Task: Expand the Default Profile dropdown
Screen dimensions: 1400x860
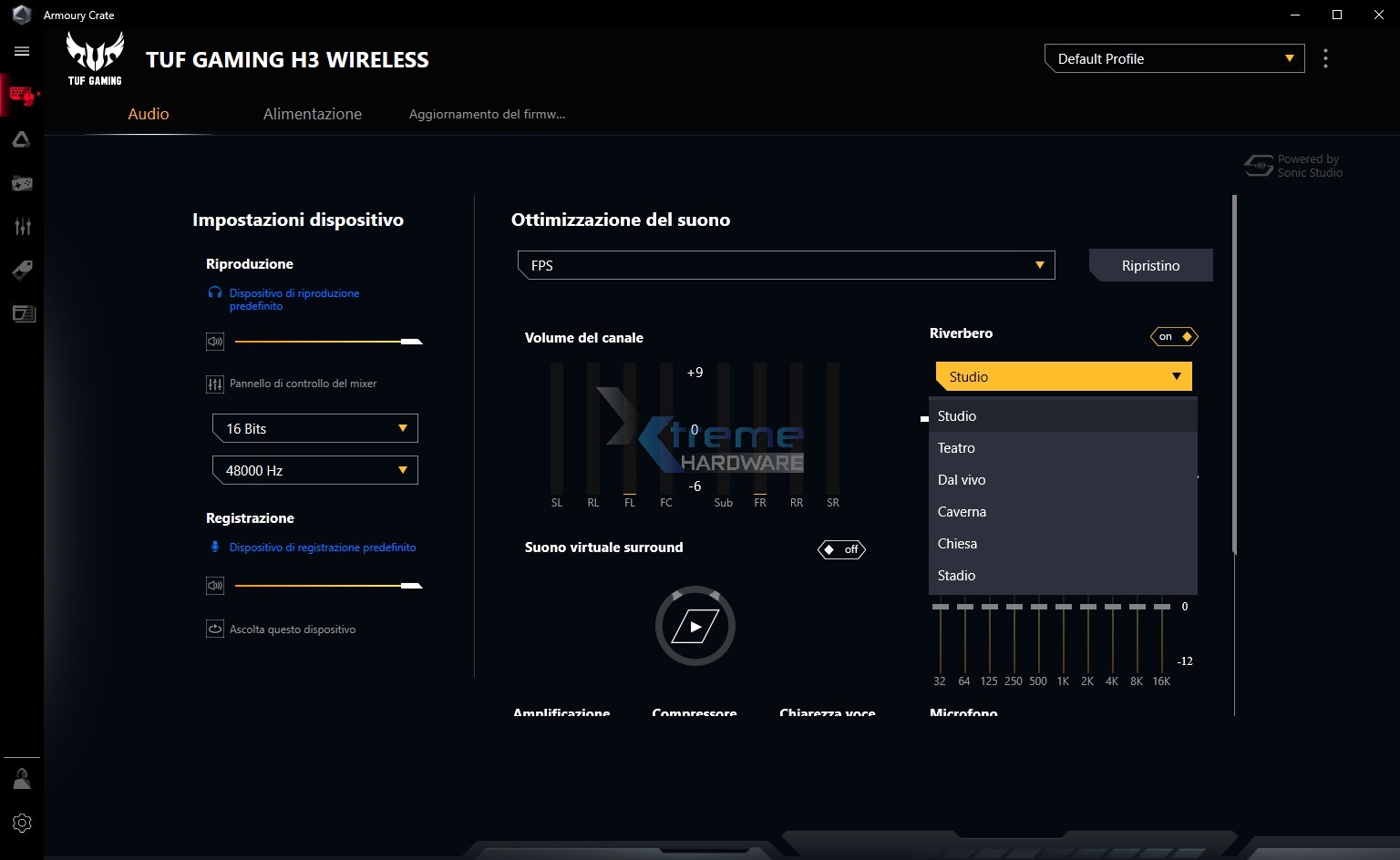Action: [x=1174, y=59]
